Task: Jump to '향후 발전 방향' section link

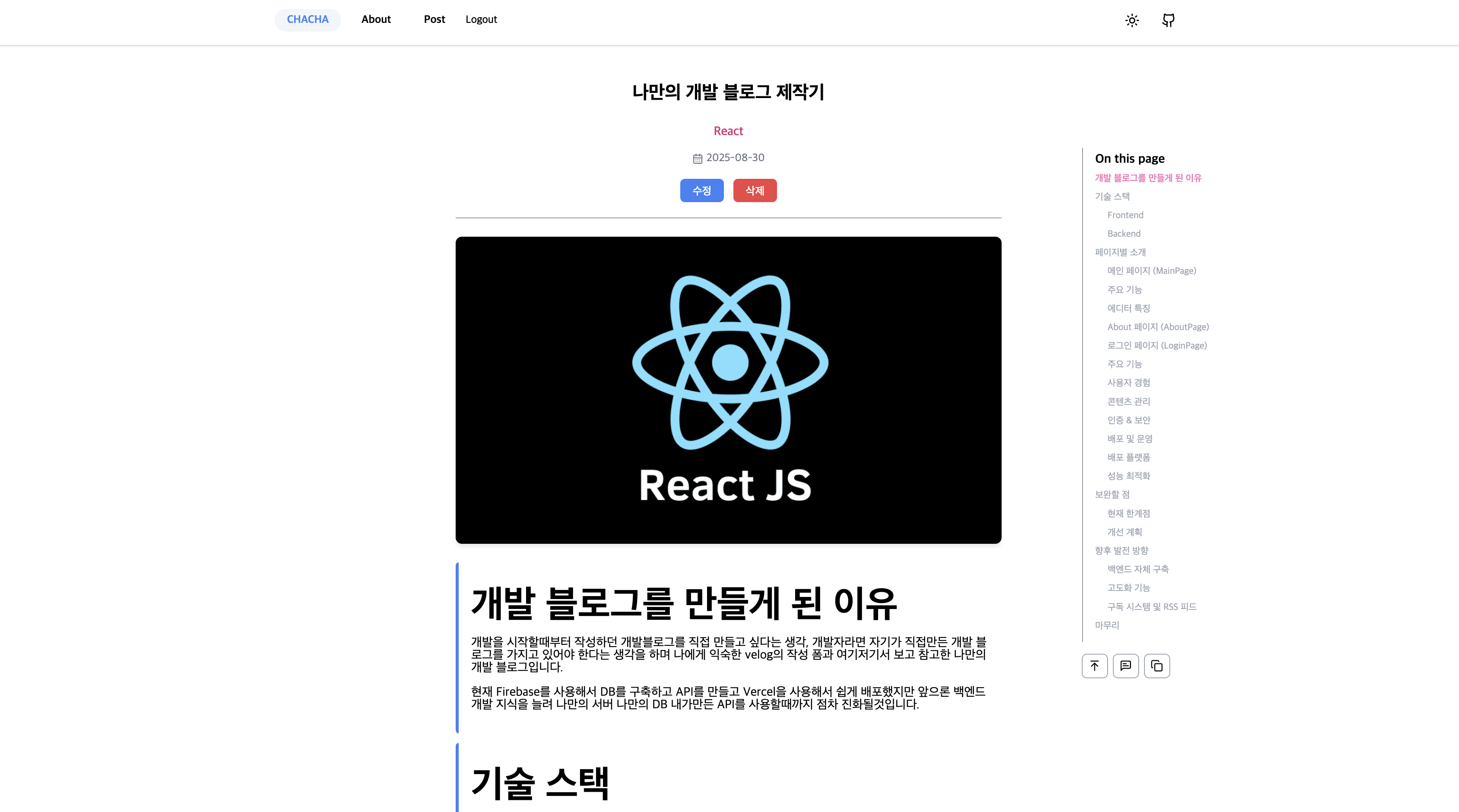Action: 1121,551
